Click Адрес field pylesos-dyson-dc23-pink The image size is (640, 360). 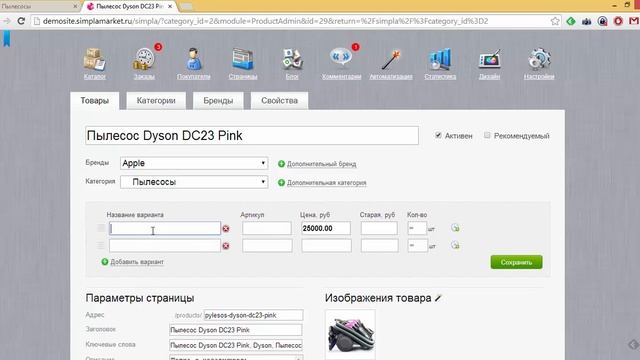(x=253, y=315)
